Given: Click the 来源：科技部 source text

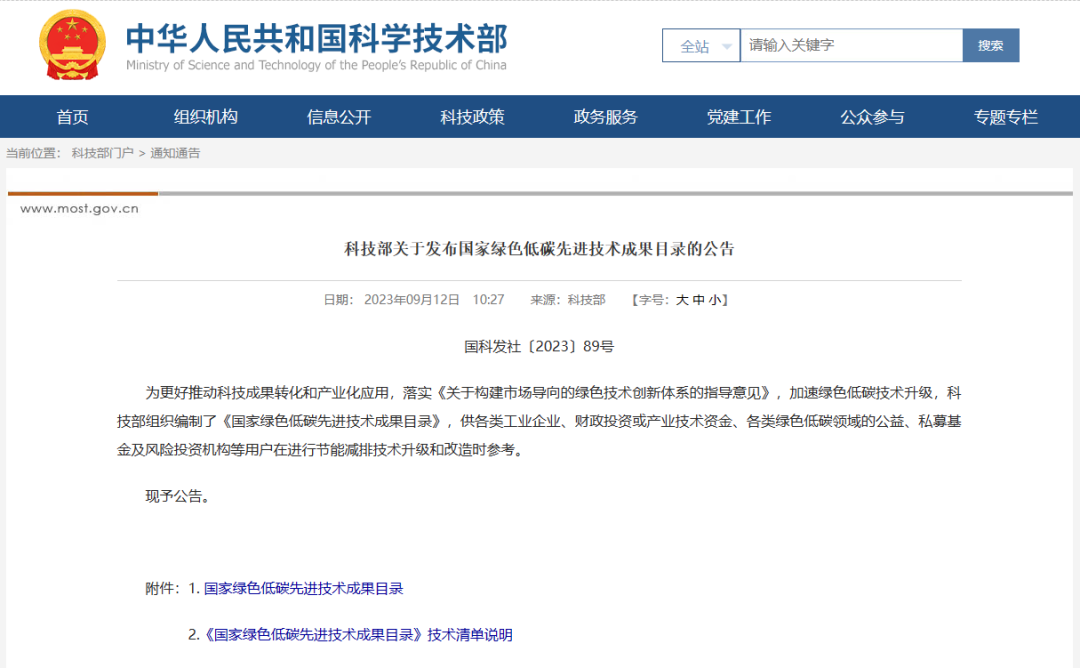Looking at the screenshot, I should point(568,300).
